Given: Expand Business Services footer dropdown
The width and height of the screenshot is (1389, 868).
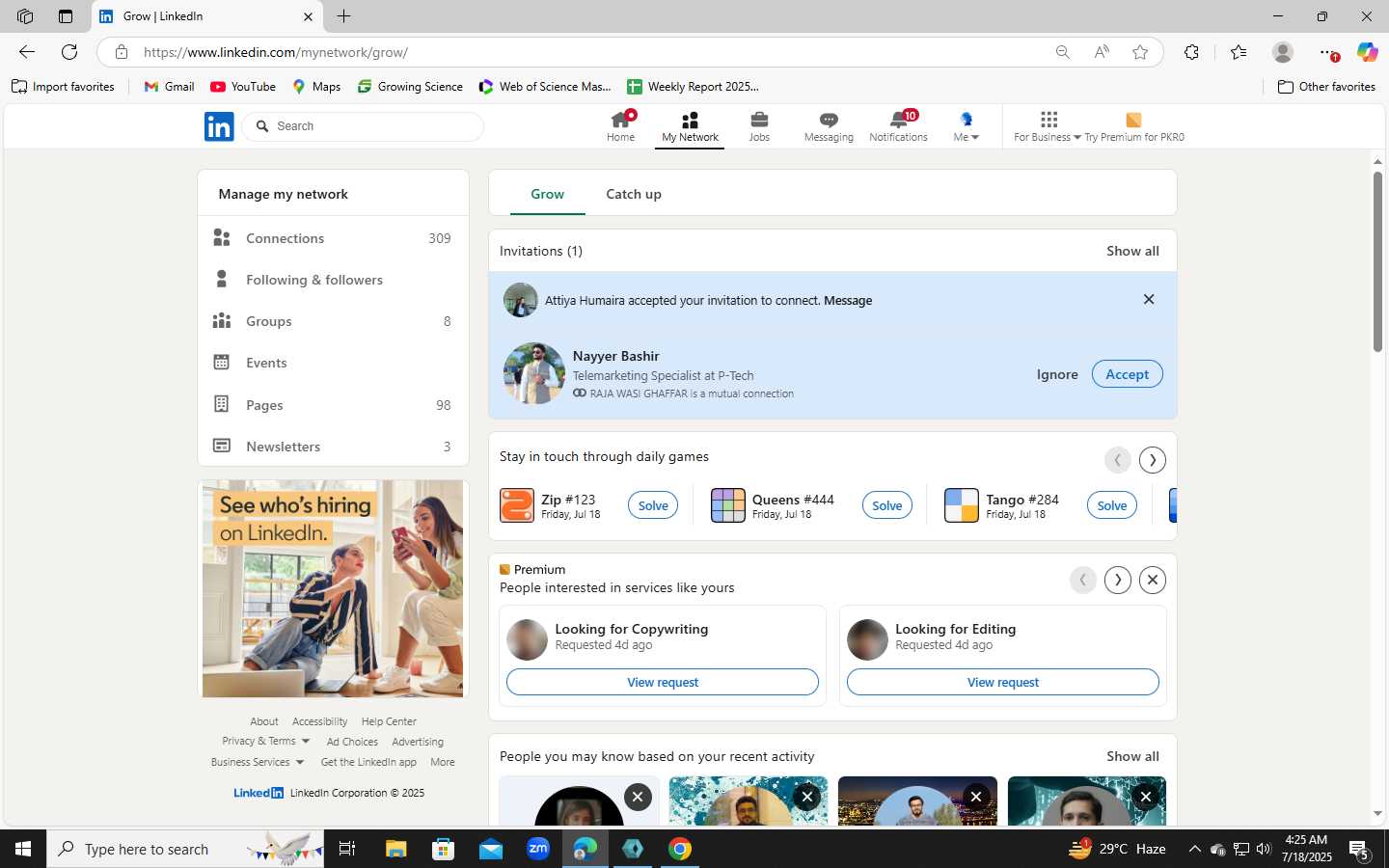Looking at the screenshot, I should pyautogui.click(x=258, y=762).
